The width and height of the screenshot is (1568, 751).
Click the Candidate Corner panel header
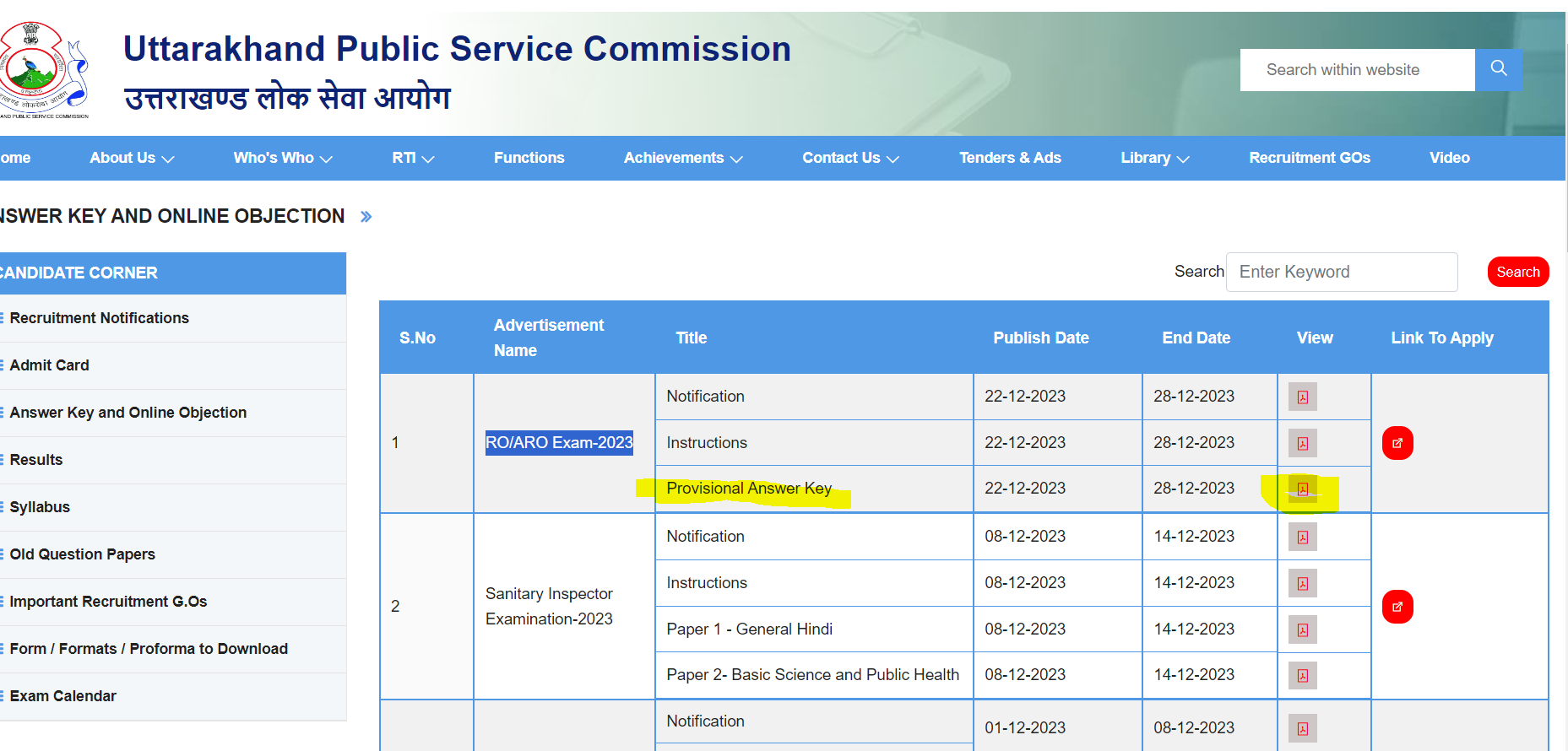(x=173, y=273)
